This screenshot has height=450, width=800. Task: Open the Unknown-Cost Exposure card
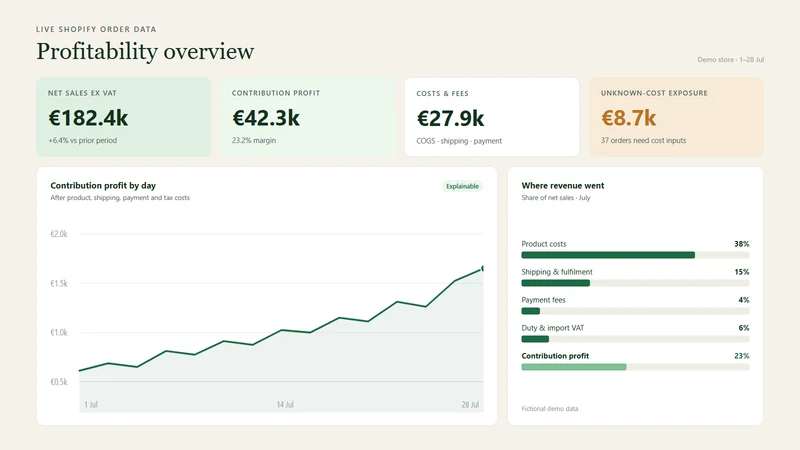click(x=677, y=117)
